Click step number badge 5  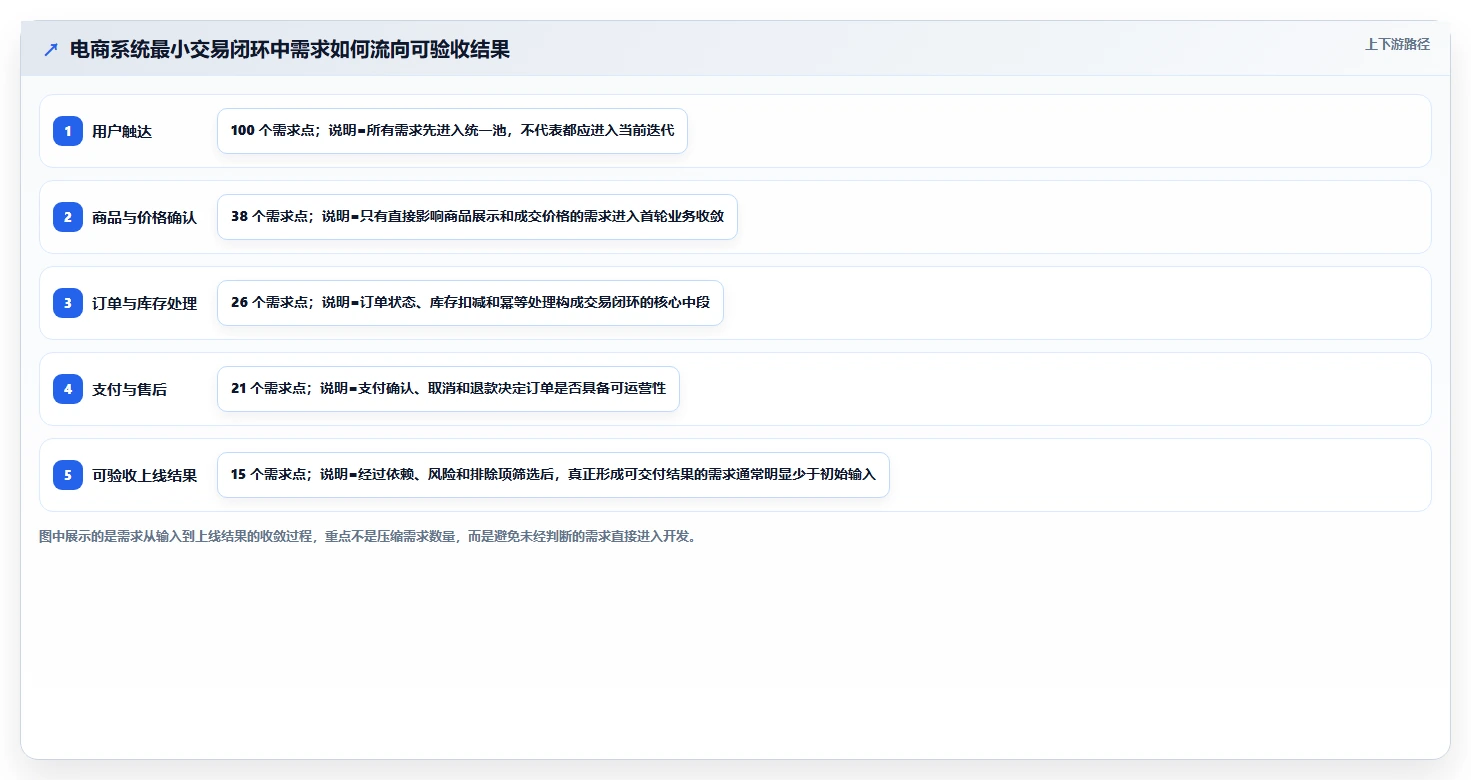[68, 475]
